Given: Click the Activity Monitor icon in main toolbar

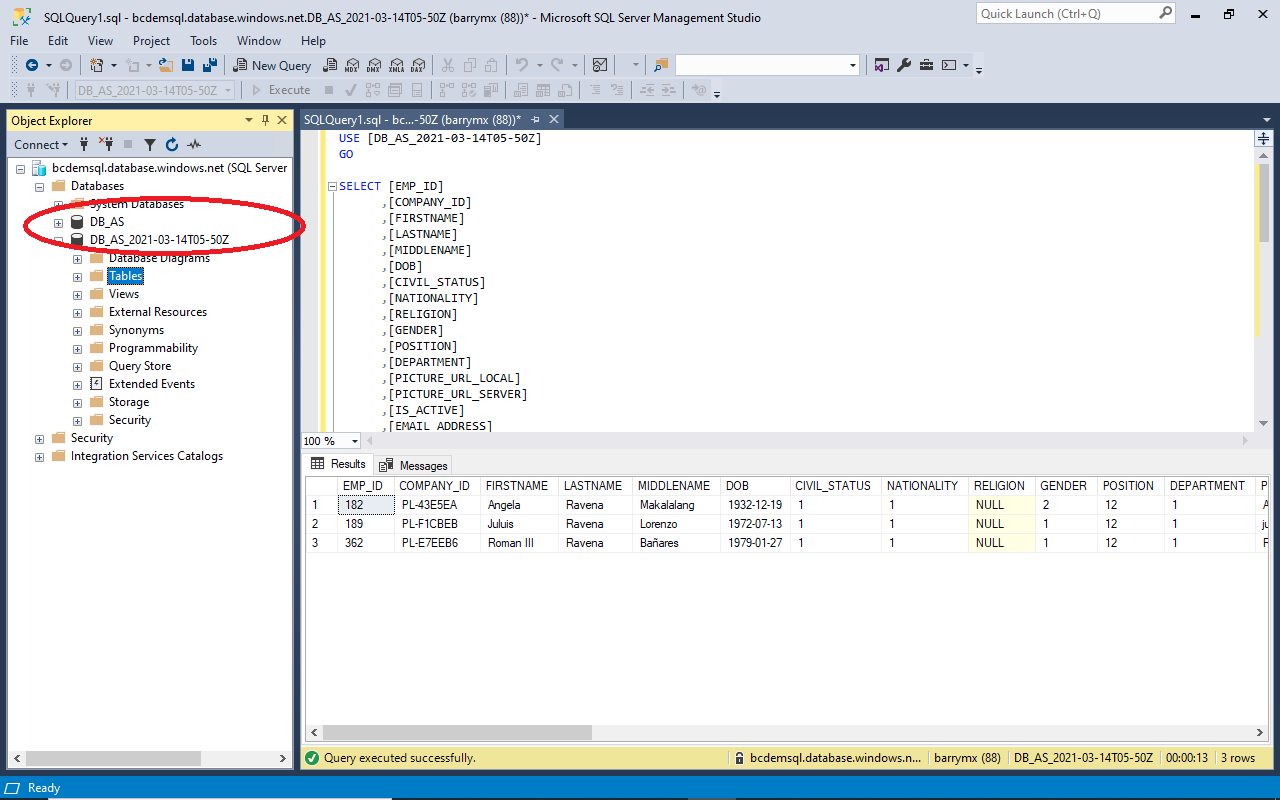Looking at the screenshot, I should point(600,65).
